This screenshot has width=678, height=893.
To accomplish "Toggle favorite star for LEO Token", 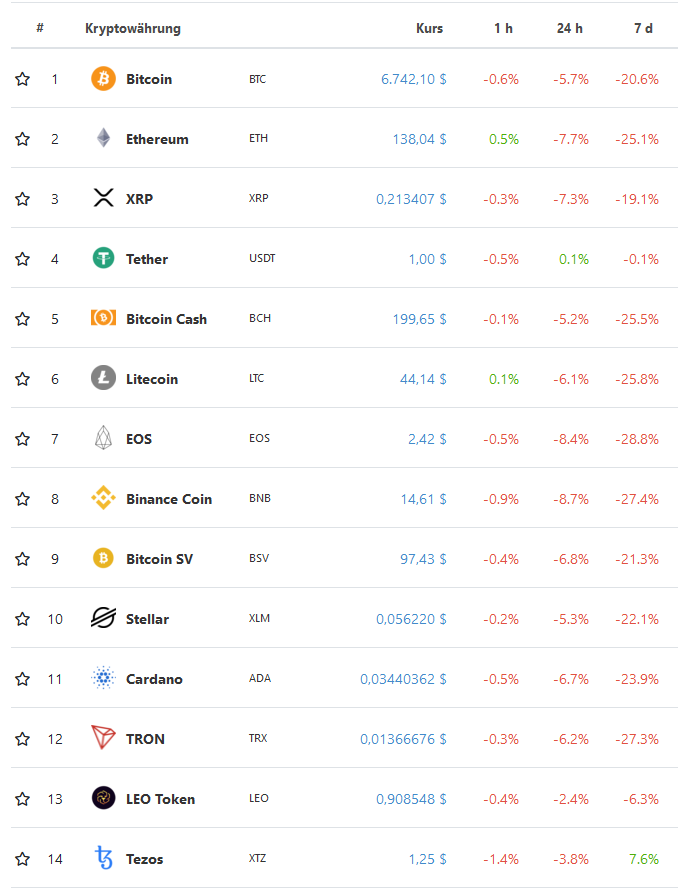I will pyautogui.click(x=23, y=799).
